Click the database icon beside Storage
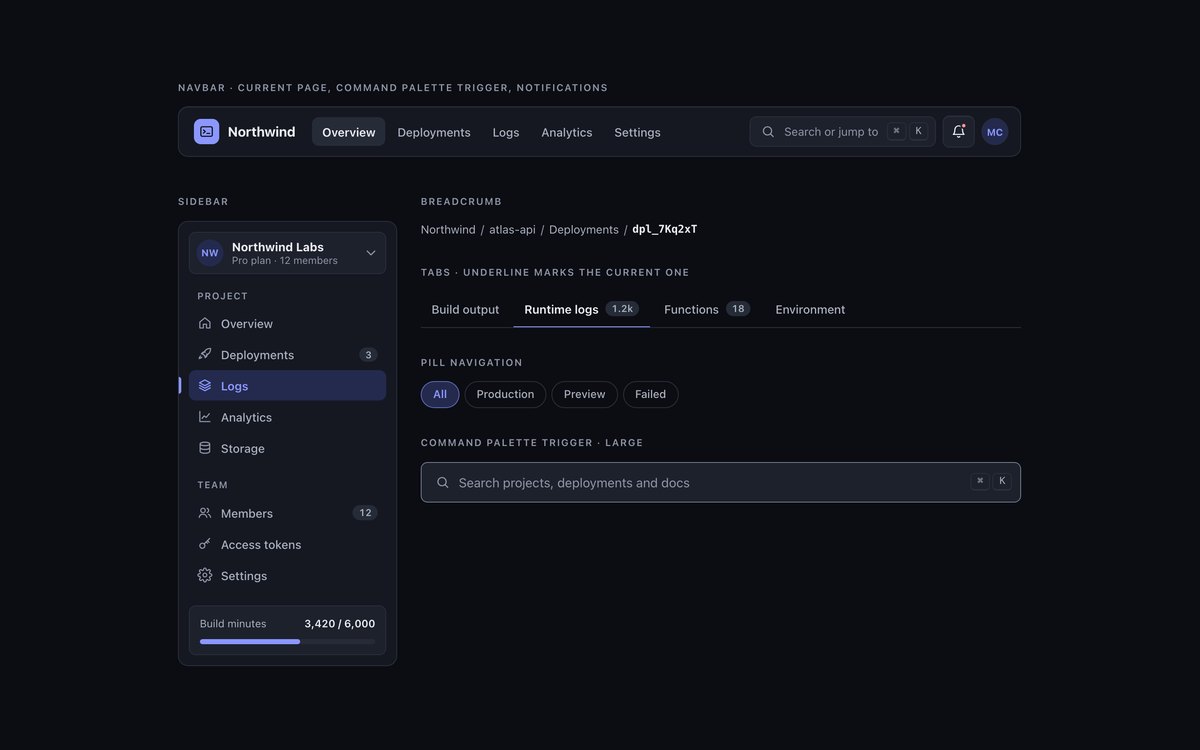This screenshot has height=750, width=1200. coord(205,448)
